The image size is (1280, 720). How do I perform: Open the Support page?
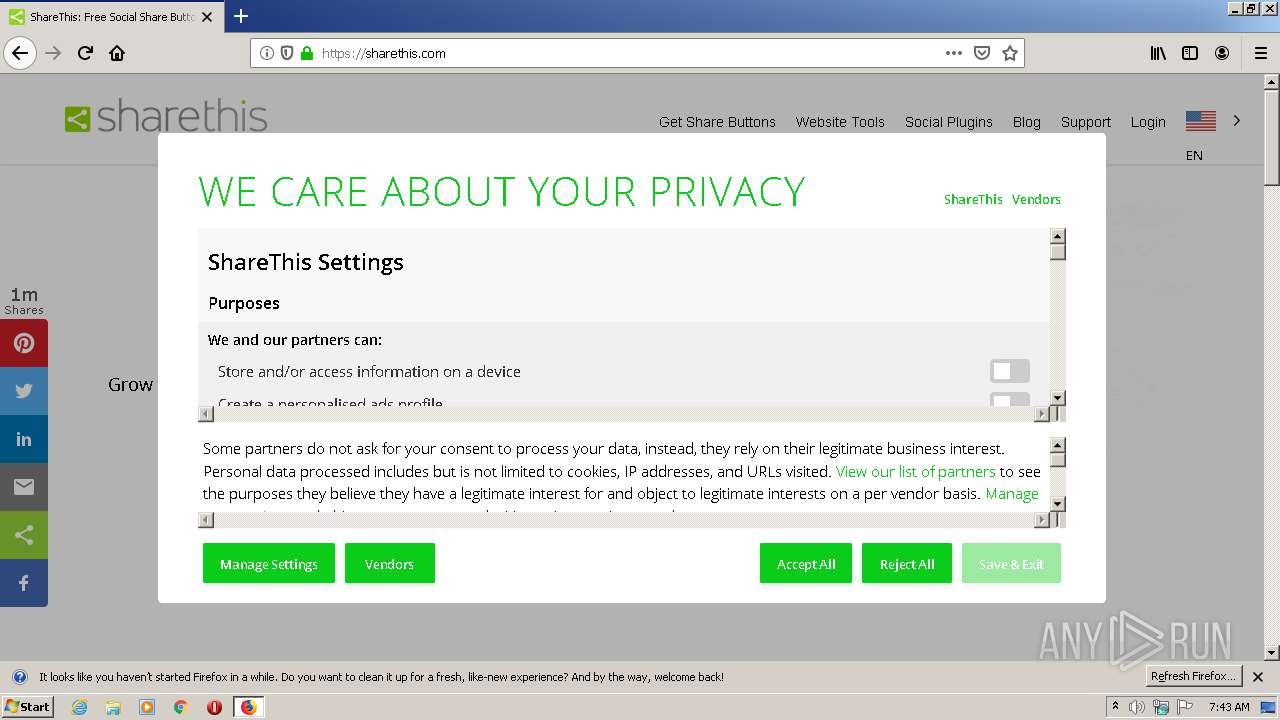(1086, 122)
